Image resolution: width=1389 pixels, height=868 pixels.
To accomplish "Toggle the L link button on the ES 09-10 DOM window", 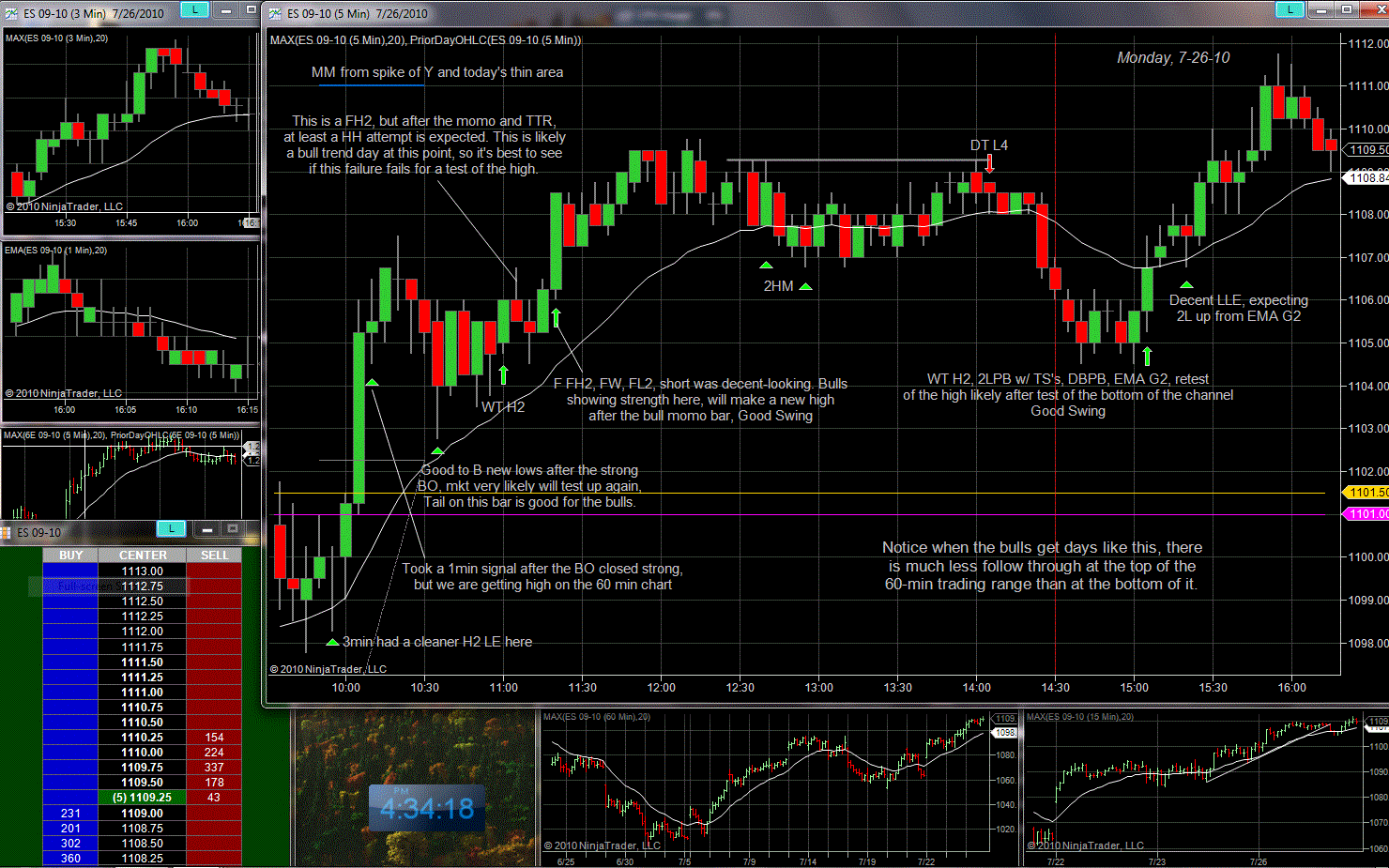I will click(x=171, y=529).
